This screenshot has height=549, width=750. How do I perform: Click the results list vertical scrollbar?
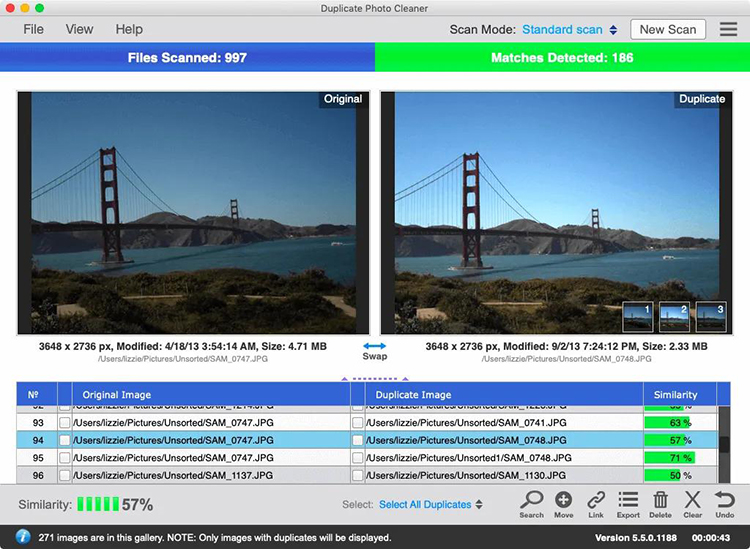coord(724,445)
